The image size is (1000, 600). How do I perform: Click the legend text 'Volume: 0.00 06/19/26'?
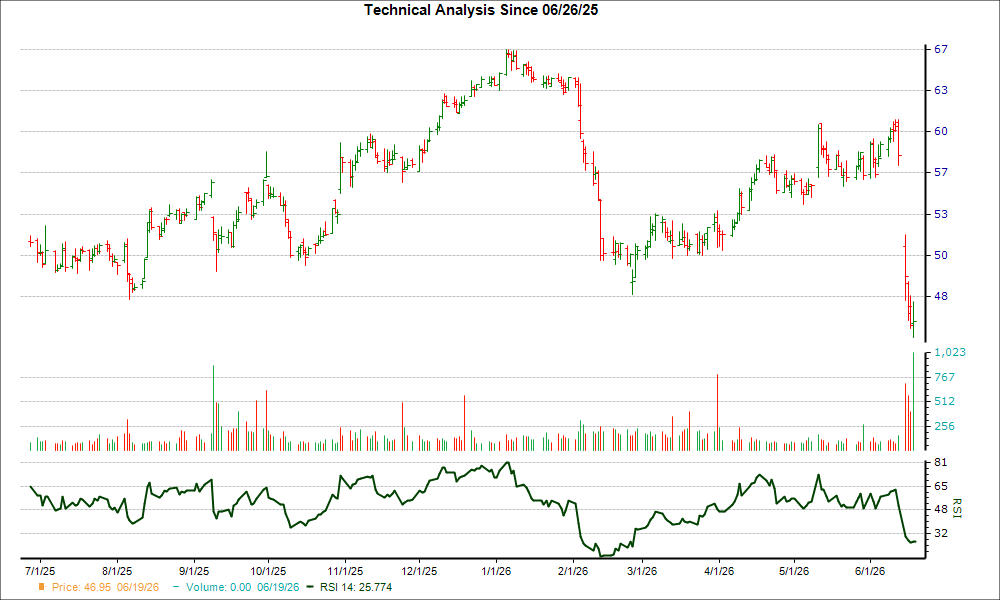(x=242, y=587)
